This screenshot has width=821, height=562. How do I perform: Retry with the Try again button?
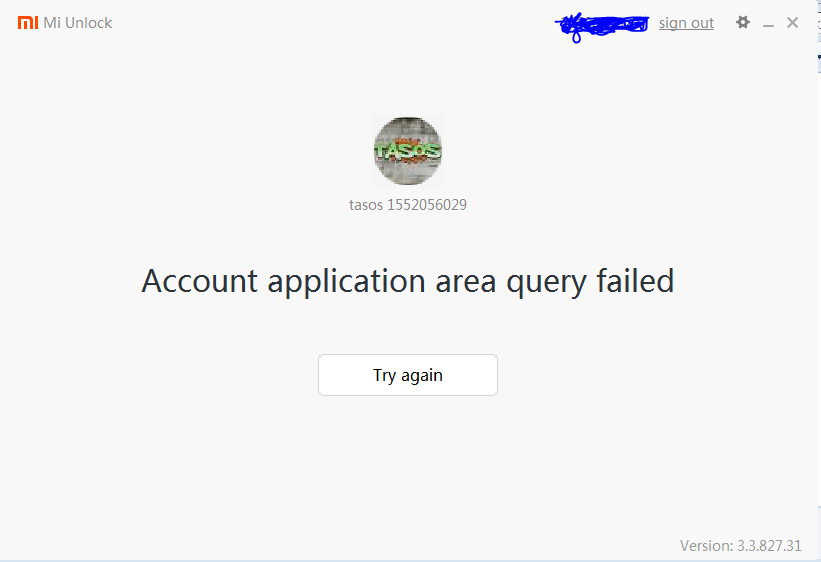click(x=407, y=375)
